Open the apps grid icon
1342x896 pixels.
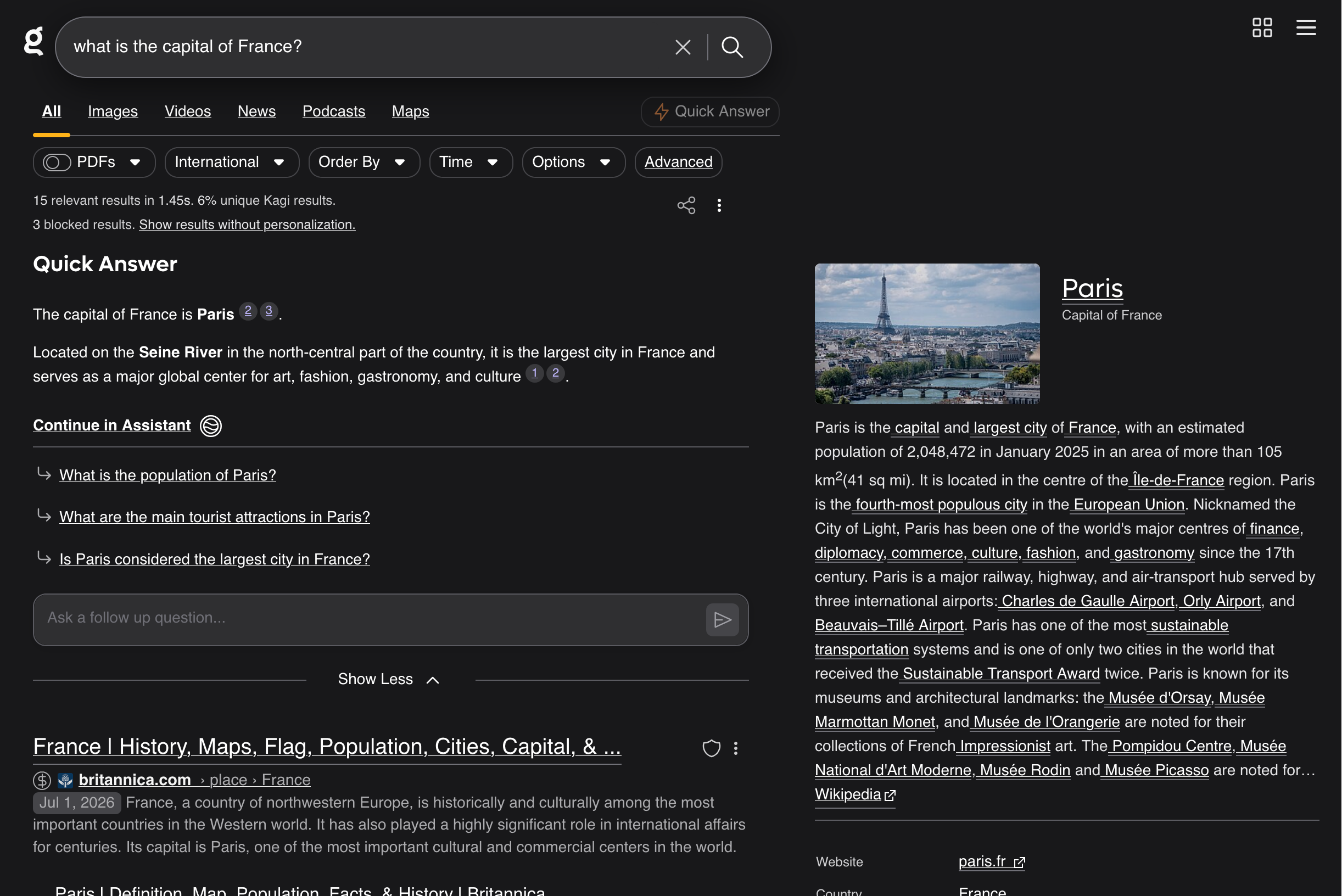pyautogui.click(x=1262, y=27)
